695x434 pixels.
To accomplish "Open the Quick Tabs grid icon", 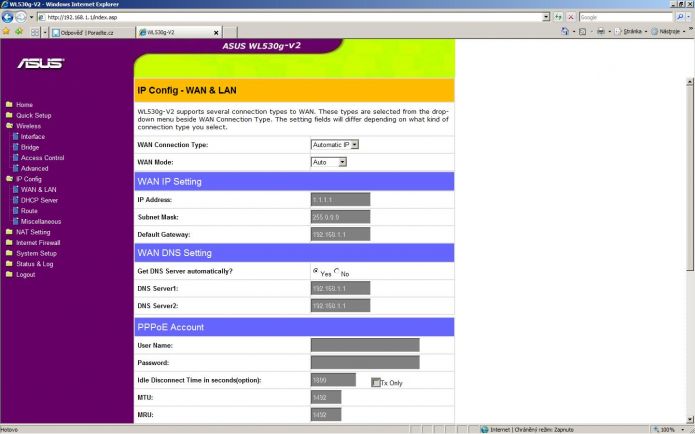I will click(x=35, y=32).
